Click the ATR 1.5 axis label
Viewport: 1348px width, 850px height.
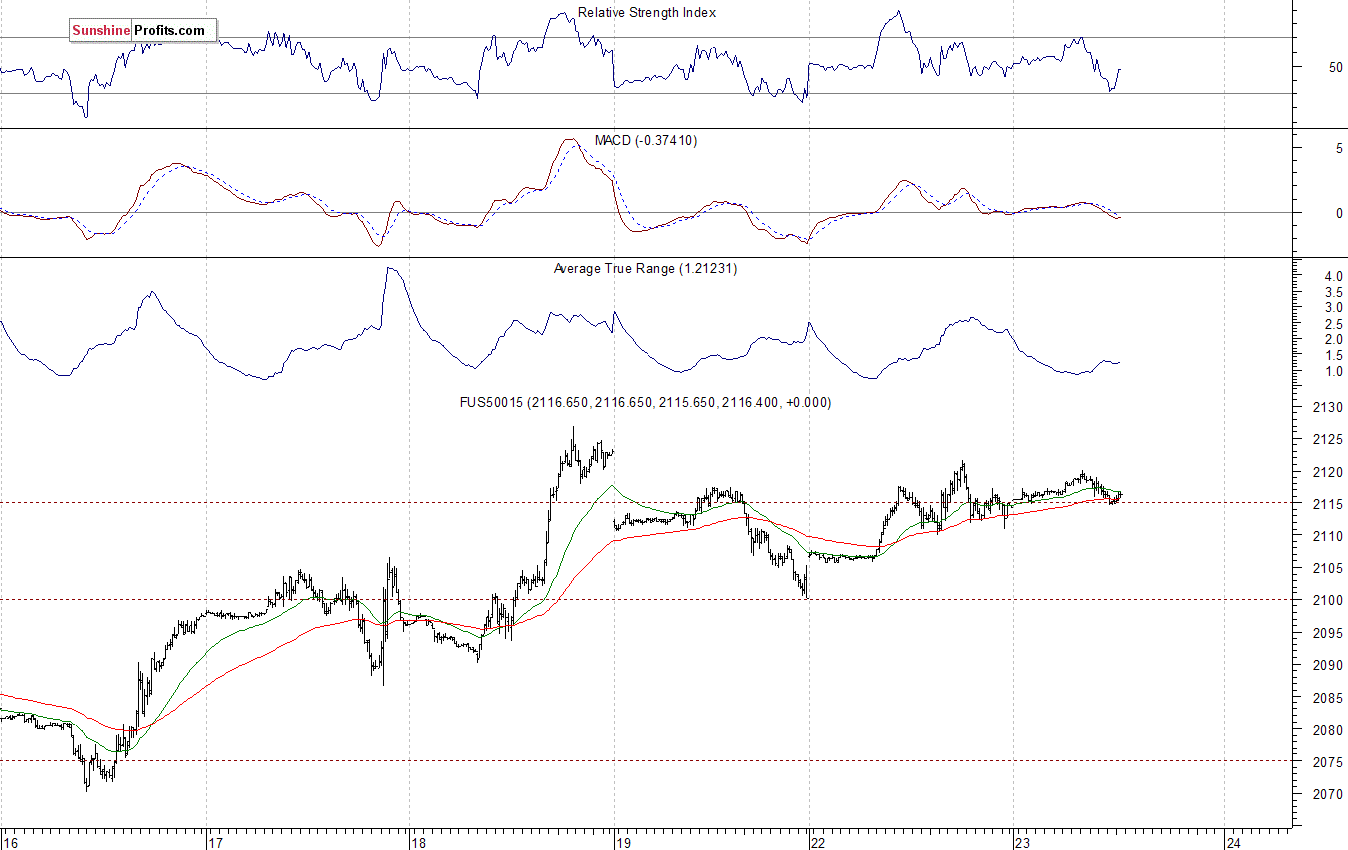pyautogui.click(x=1333, y=355)
